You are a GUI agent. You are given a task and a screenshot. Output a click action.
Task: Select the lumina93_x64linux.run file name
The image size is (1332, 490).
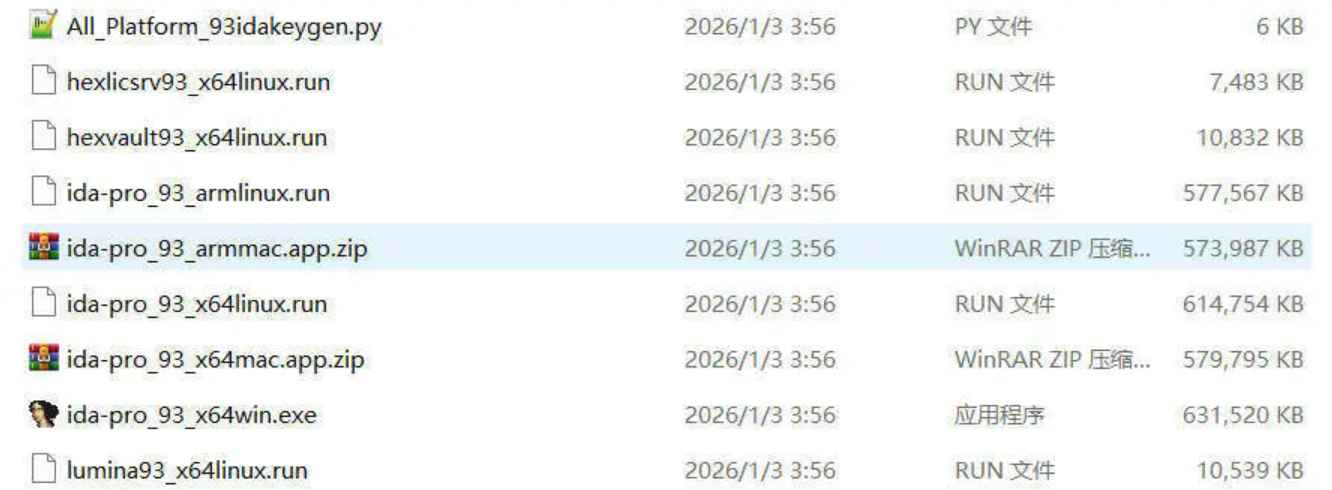(x=187, y=470)
